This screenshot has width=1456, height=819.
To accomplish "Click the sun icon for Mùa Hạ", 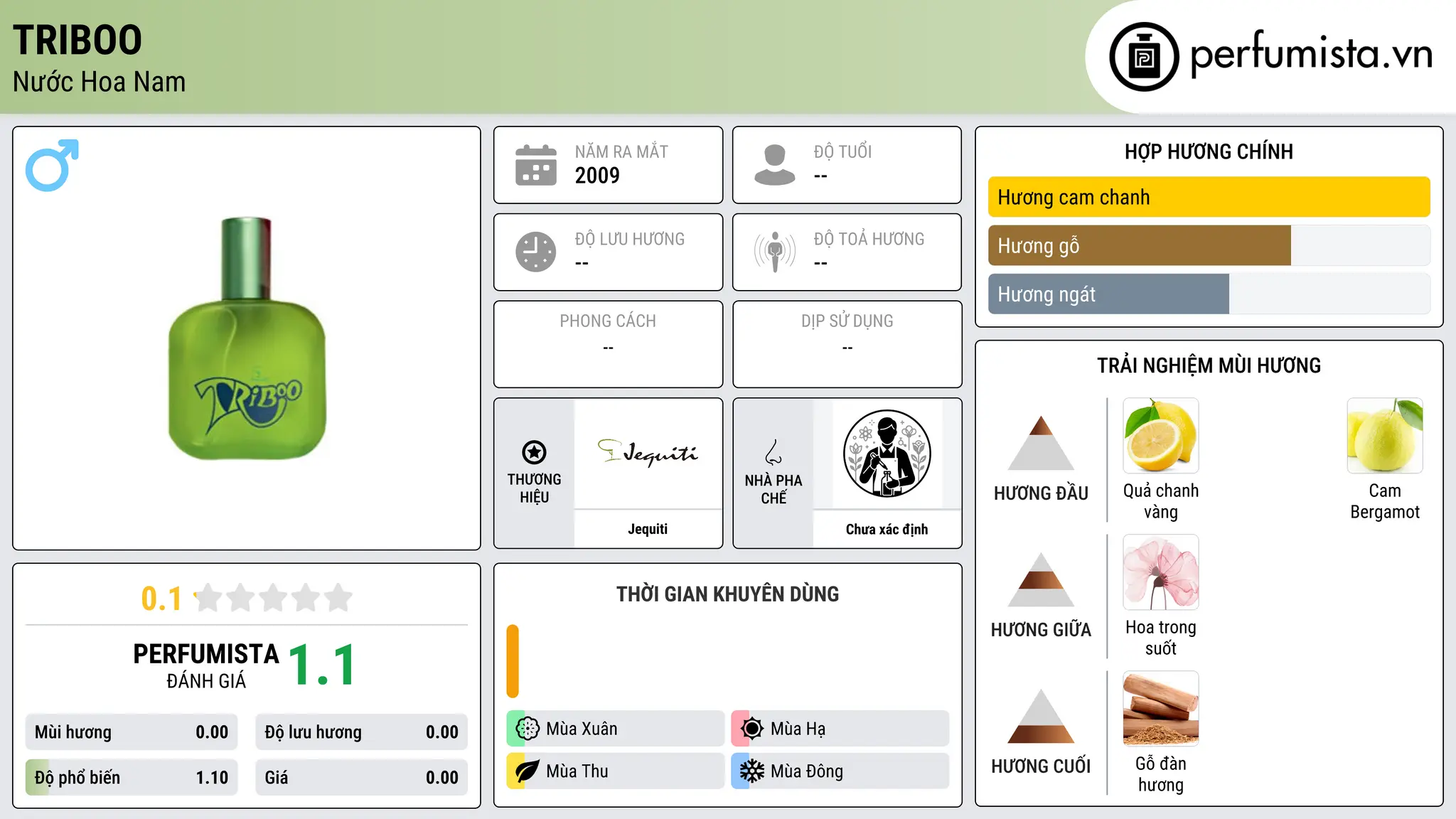I will click(x=752, y=729).
